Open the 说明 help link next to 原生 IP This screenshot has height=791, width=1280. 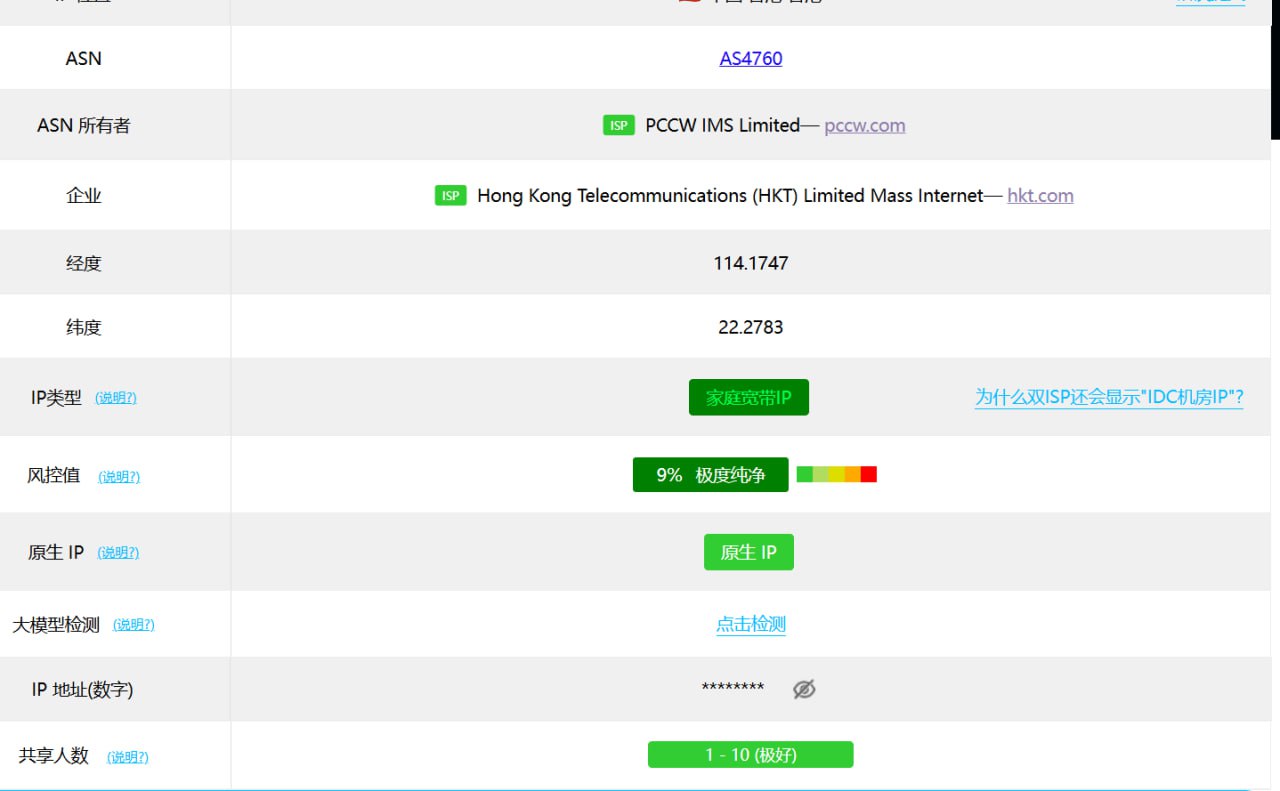point(118,552)
